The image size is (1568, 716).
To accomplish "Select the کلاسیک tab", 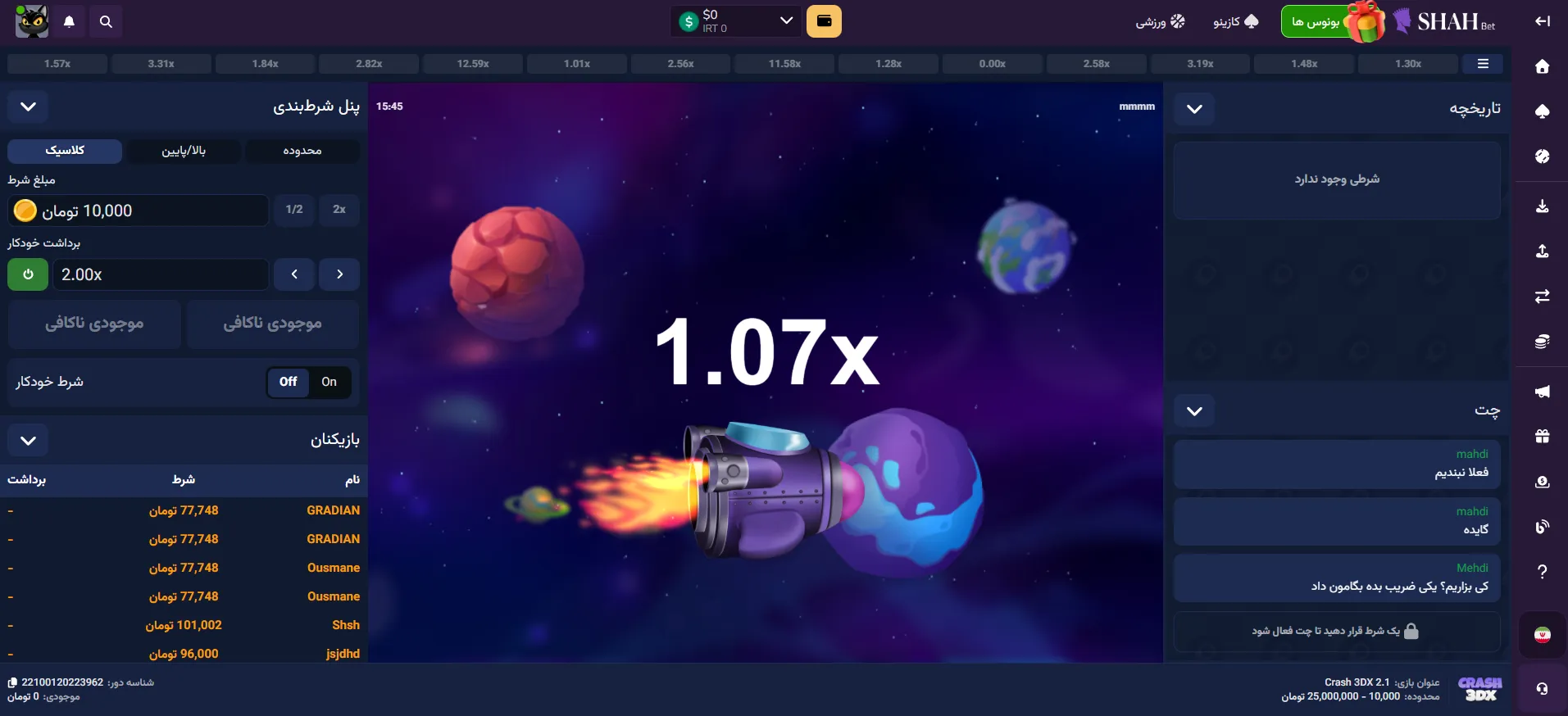I will (65, 151).
